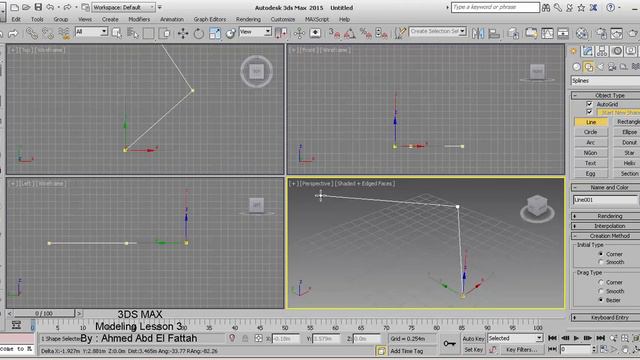640x360 pixels.
Task: Click the Align tool icon
Action: click(x=494, y=33)
